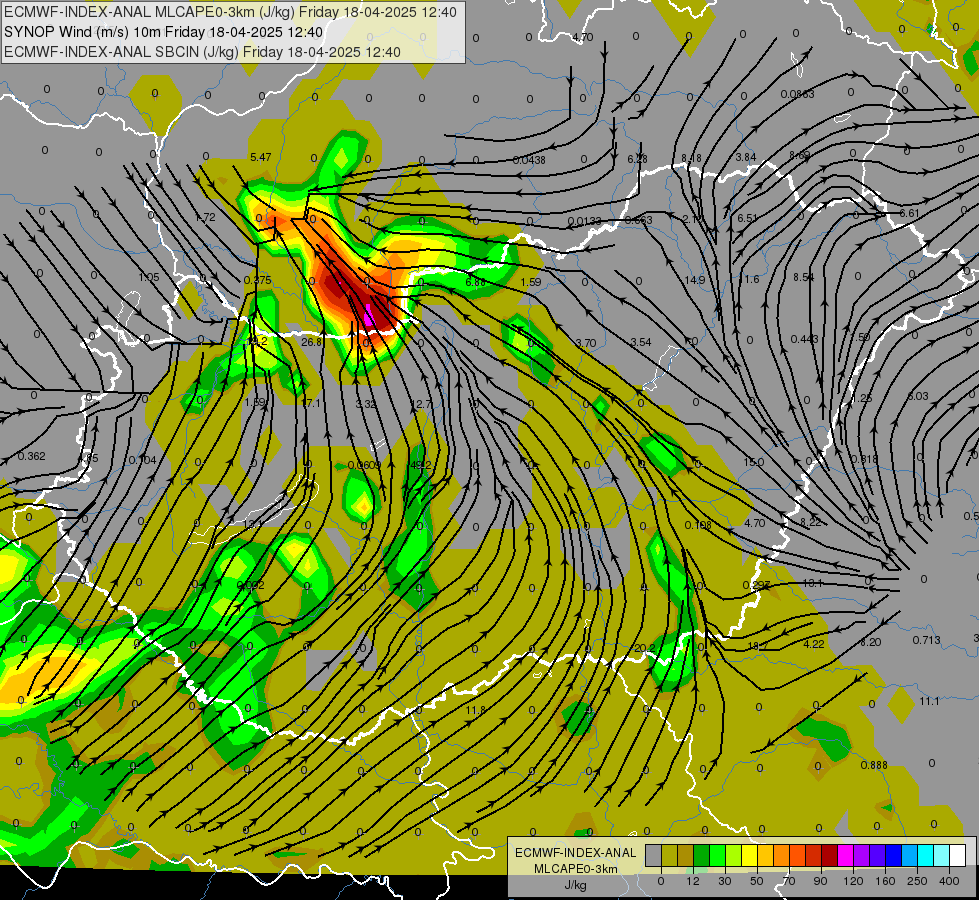
Task: Click the map value 12.7
Action: 421,404
